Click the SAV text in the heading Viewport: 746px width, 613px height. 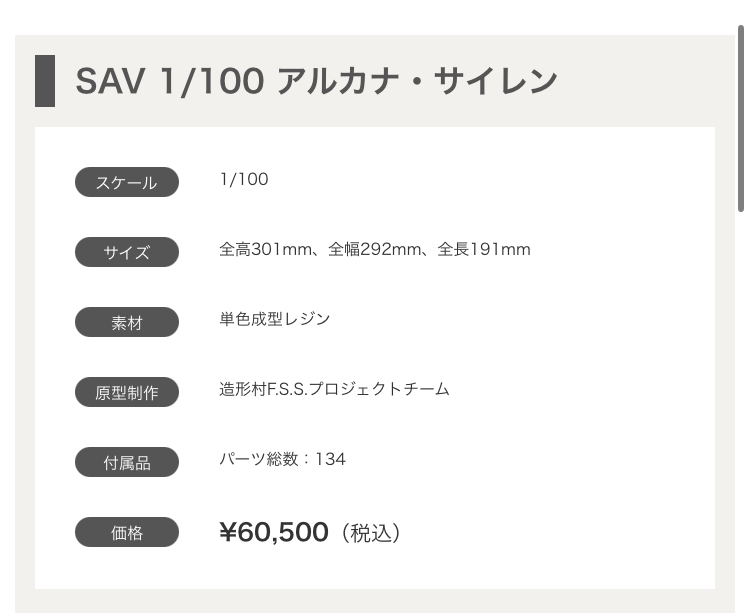tap(111, 81)
